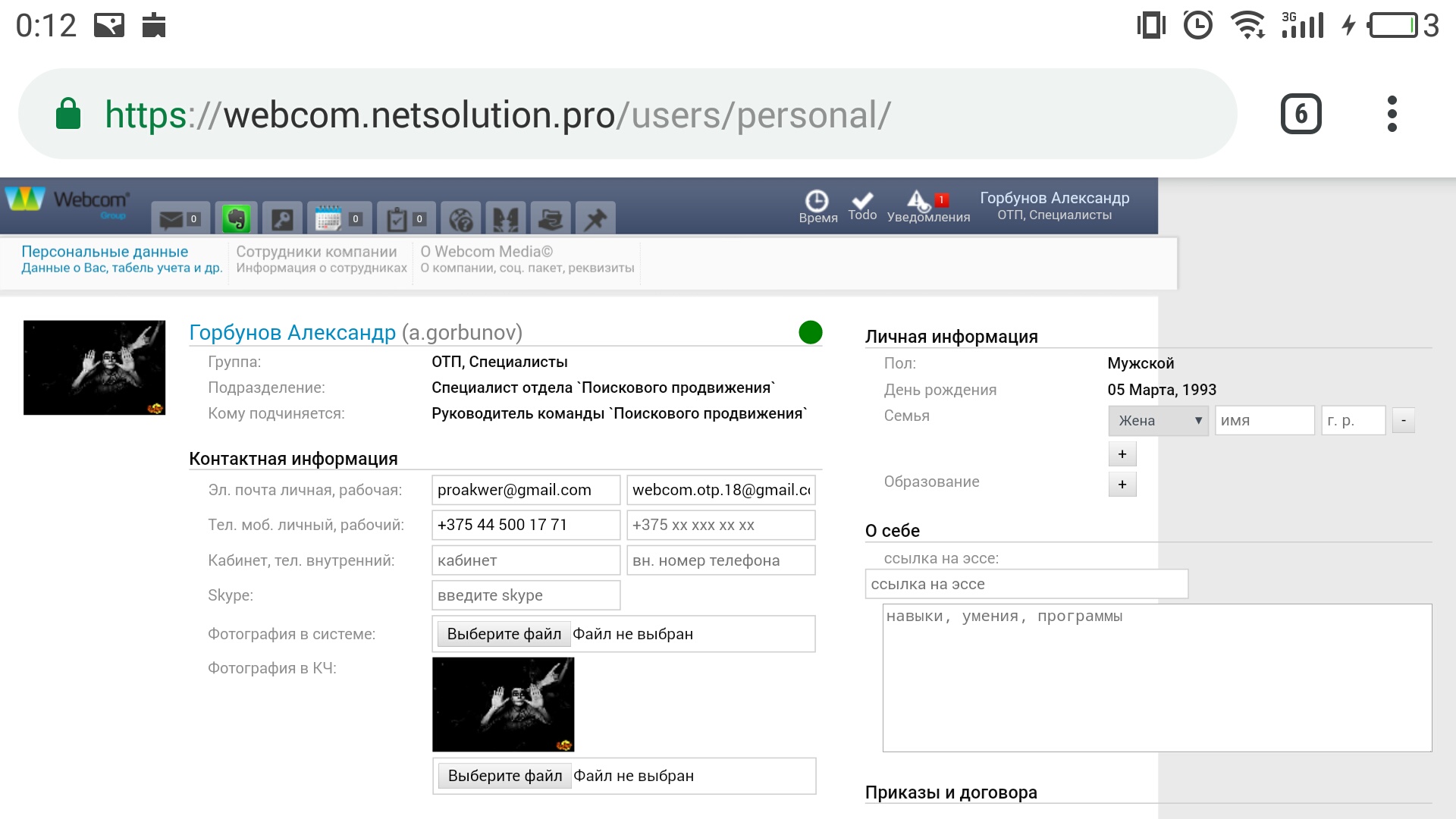Choose file for Фотография в системе
The height and width of the screenshot is (819, 1456).
click(x=504, y=634)
